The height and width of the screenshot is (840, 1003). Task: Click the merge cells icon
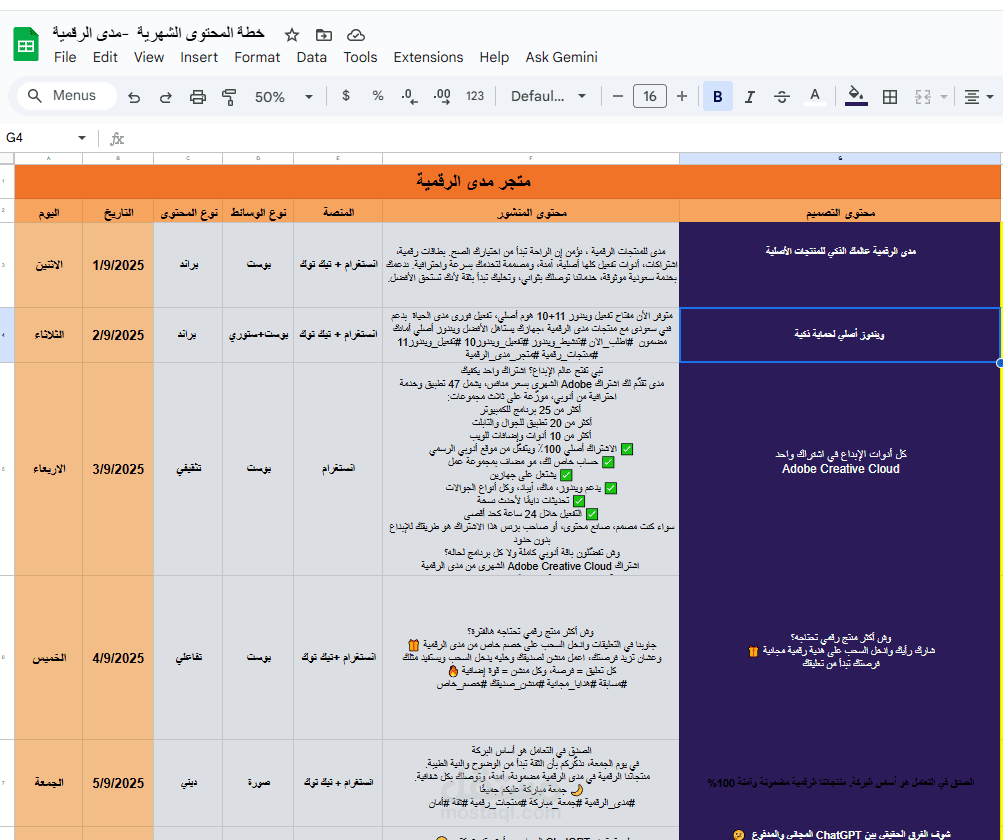[922, 97]
